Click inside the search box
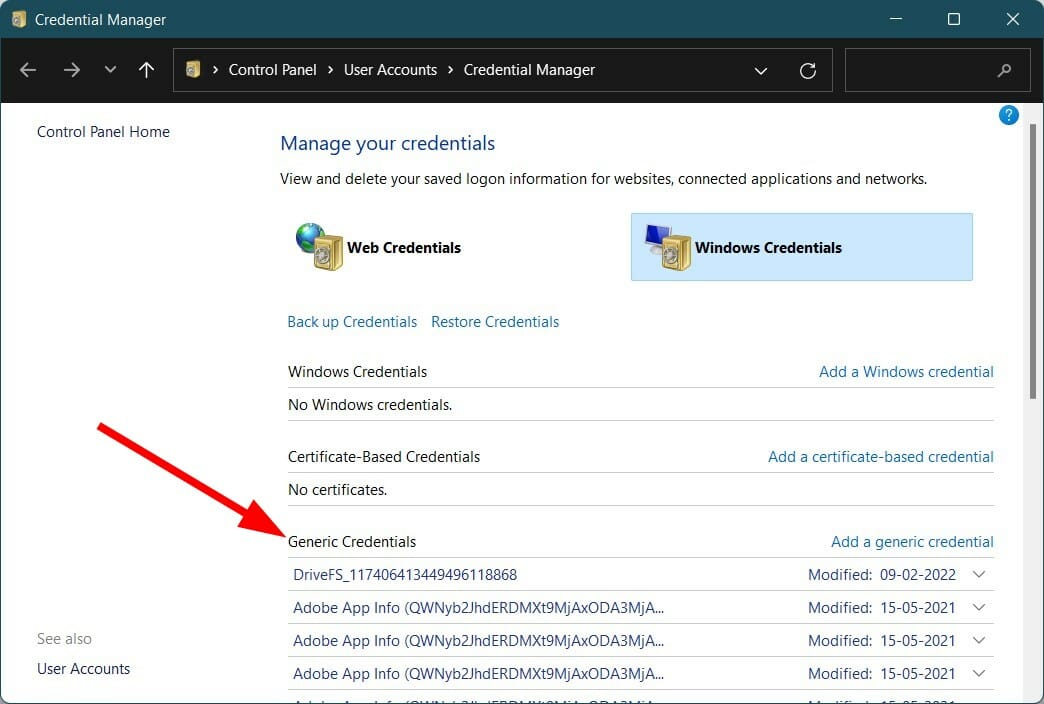Image resolution: width=1044 pixels, height=704 pixels. (930, 70)
